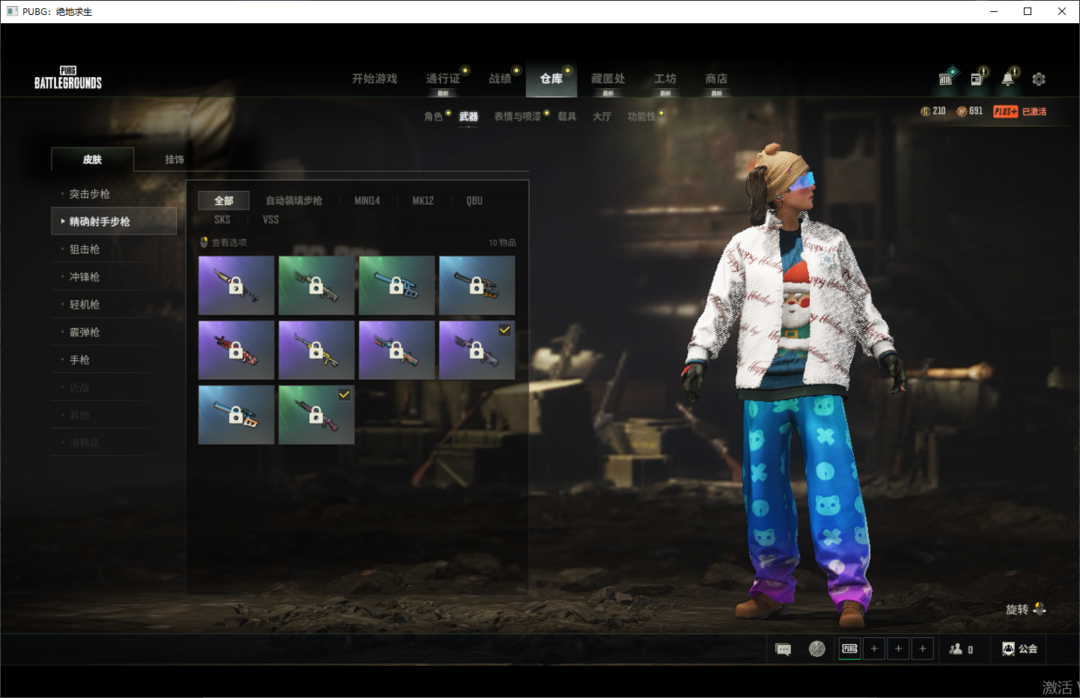The image size is (1080, 698).
Task: Click the BP coin balance showing 691
Action: coord(970,111)
